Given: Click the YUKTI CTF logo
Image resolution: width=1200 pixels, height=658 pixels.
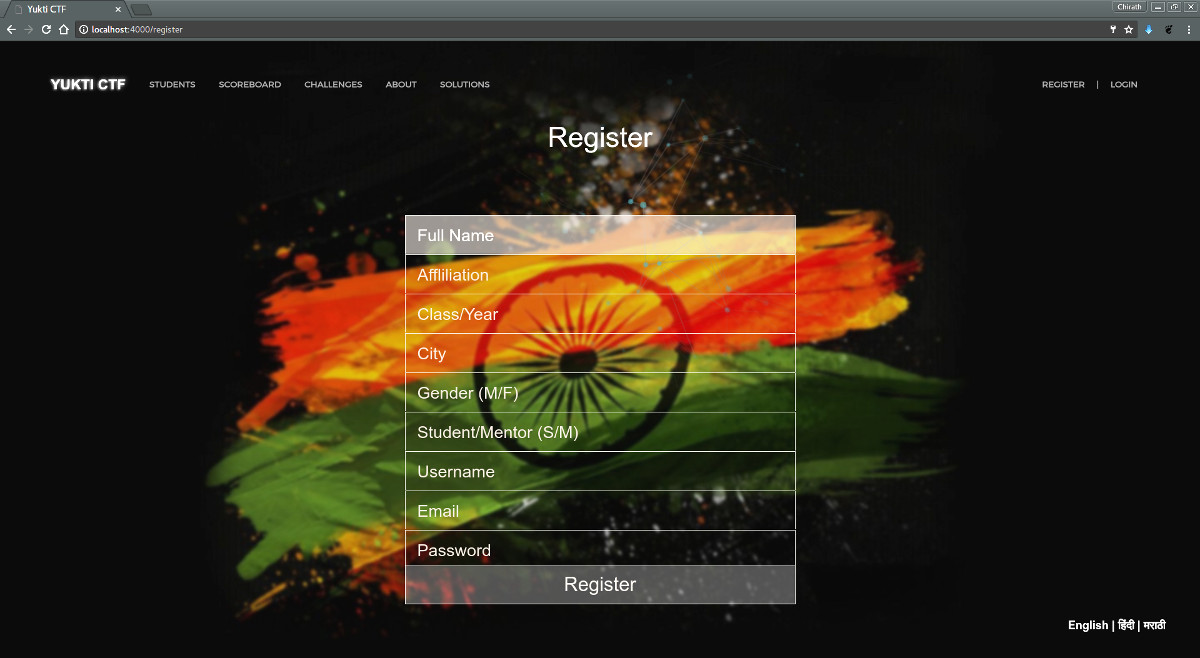Looking at the screenshot, I should (88, 85).
